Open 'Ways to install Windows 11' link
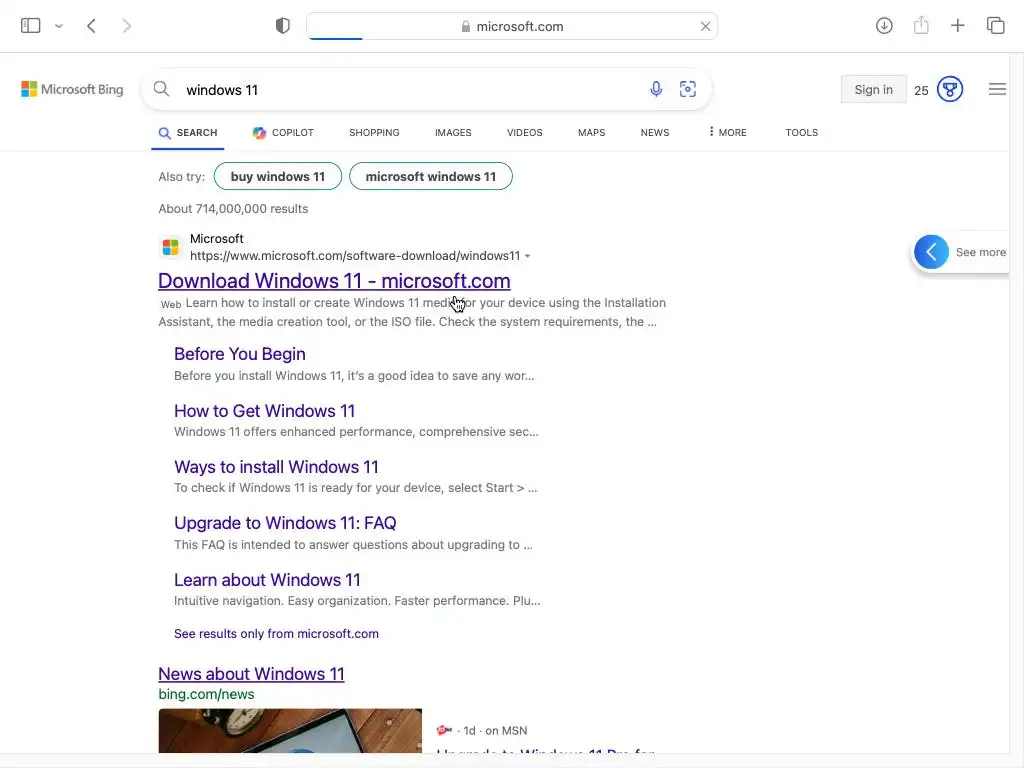The height and width of the screenshot is (768, 1024). [276, 467]
